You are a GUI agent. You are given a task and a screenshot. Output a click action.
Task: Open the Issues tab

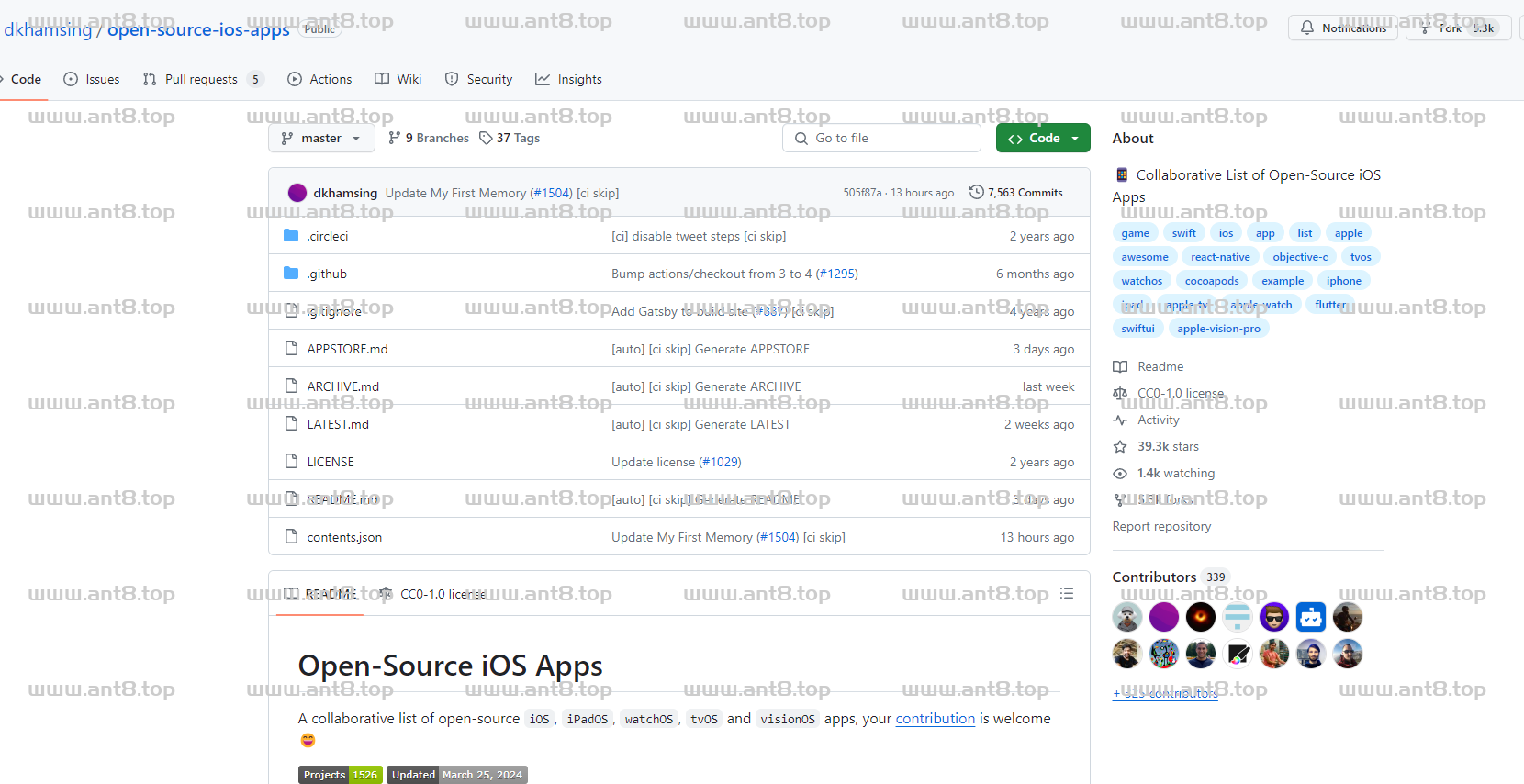click(x=92, y=79)
